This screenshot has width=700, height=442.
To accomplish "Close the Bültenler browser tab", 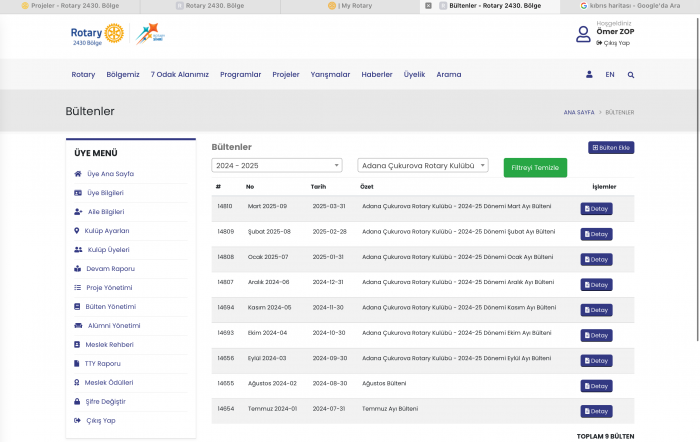I will (428, 6).
